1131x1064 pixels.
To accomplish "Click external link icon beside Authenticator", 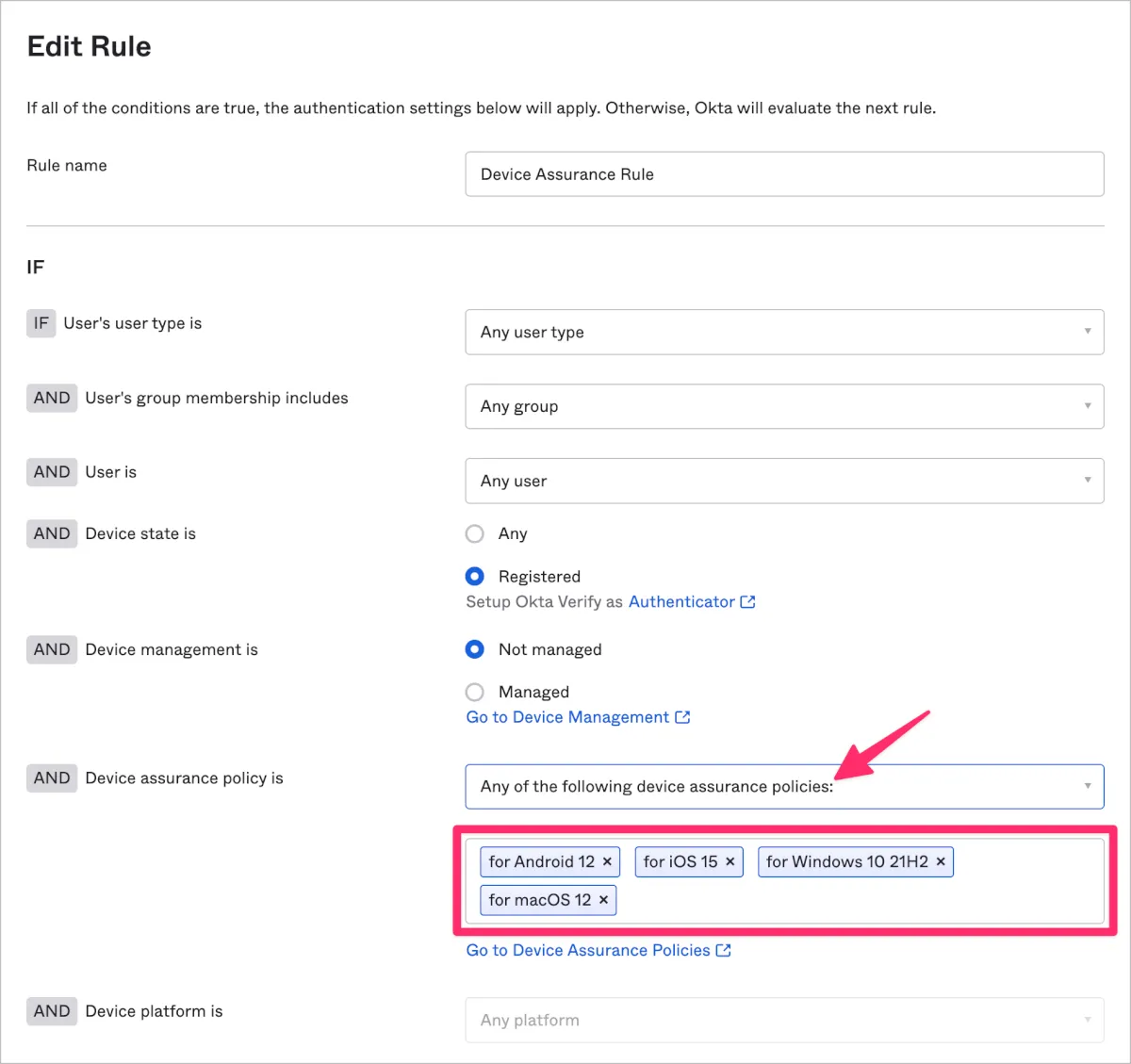I will pyautogui.click(x=748, y=601).
